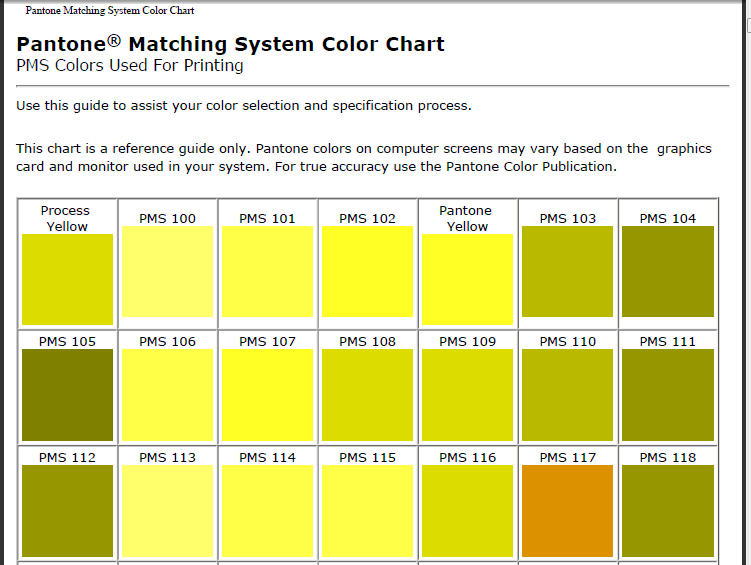Viewport: 751px width, 565px height.
Task: Click the PMS 107 yellow square
Action: (x=267, y=395)
